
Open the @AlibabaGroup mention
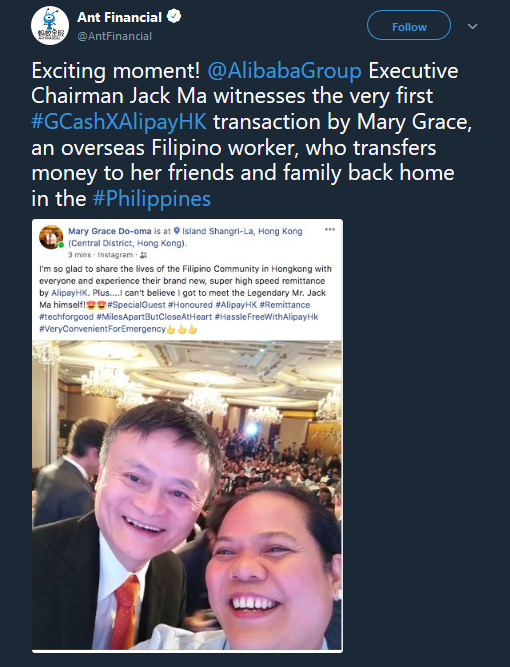pos(284,71)
